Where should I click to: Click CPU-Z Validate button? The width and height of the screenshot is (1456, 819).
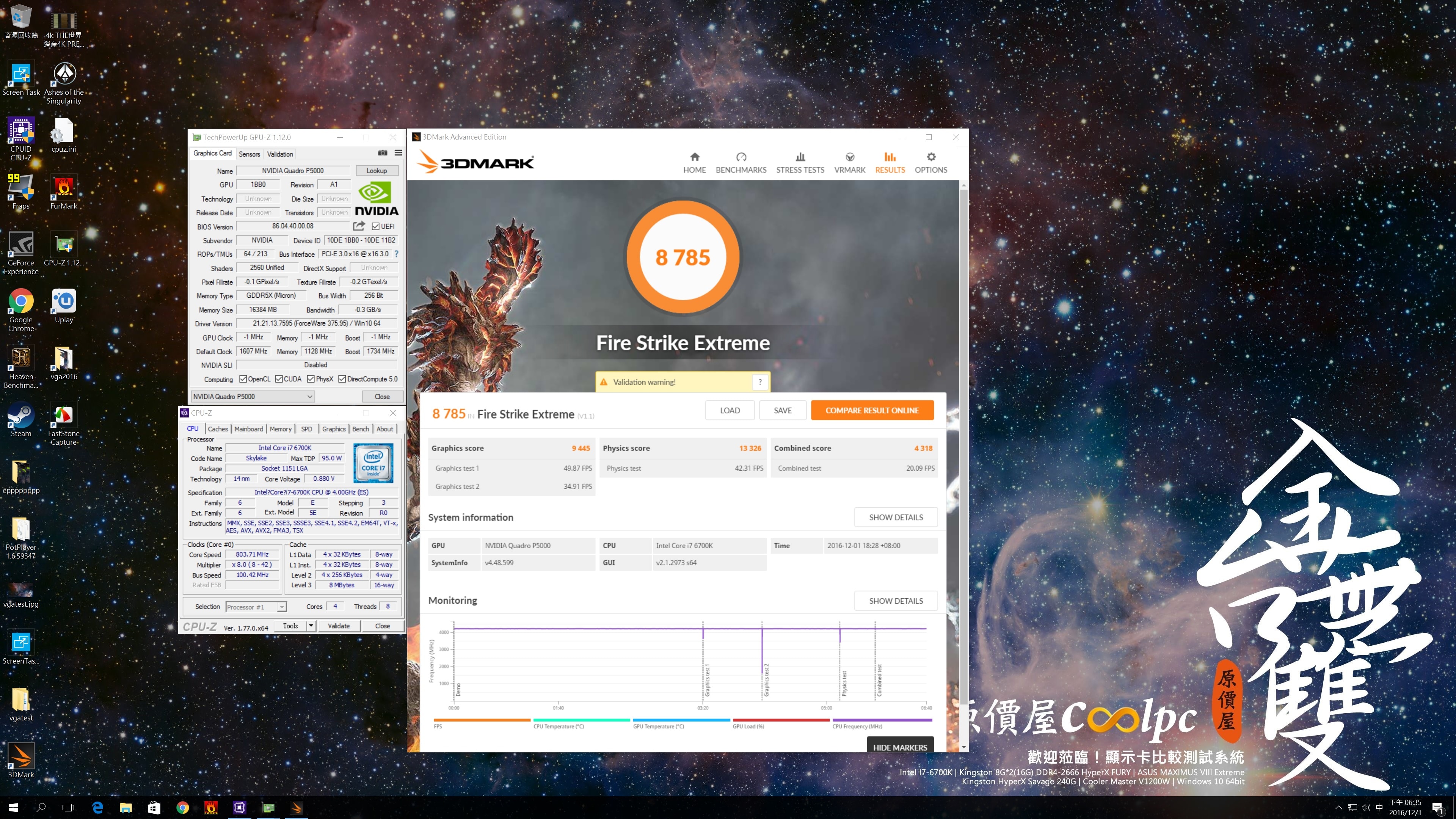pyautogui.click(x=339, y=626)
